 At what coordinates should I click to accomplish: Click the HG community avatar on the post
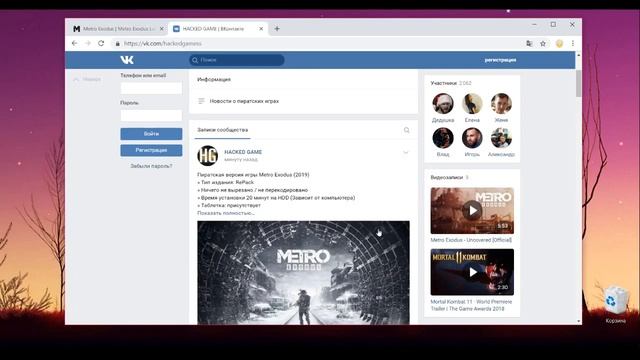(x=207, y=156)
